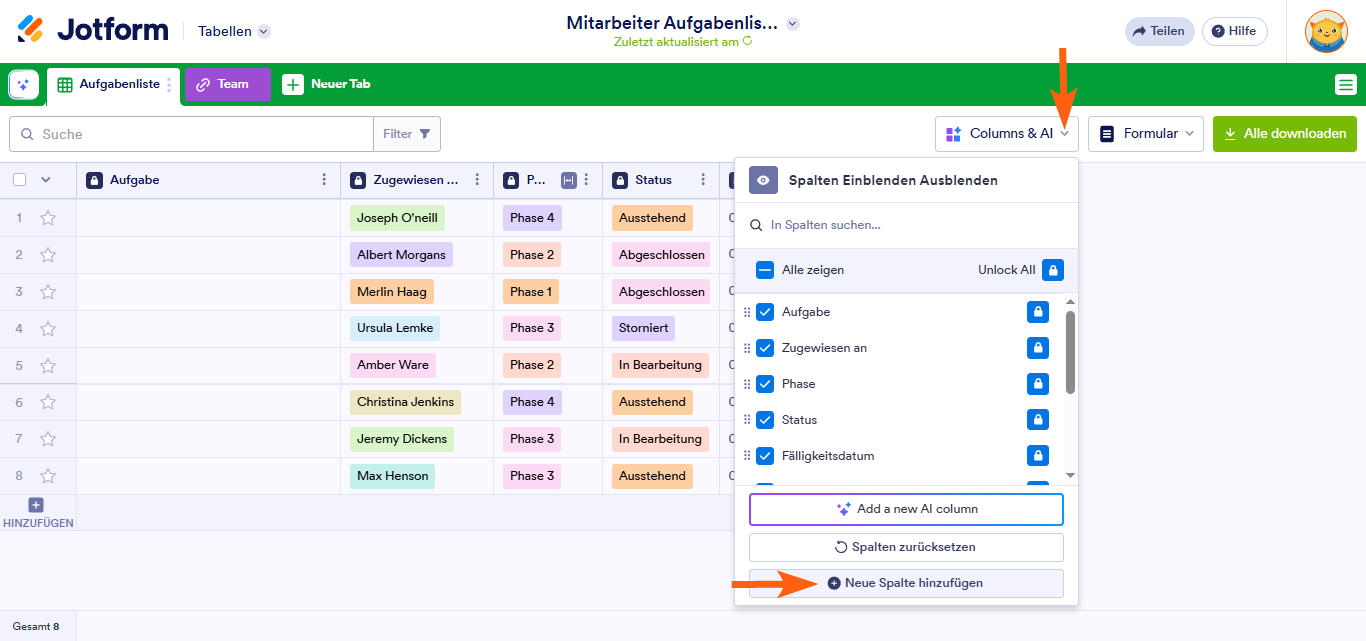Screen dimensions: 1366x641
Task: Star row 1 as favorite
Action: click(48, 218)
